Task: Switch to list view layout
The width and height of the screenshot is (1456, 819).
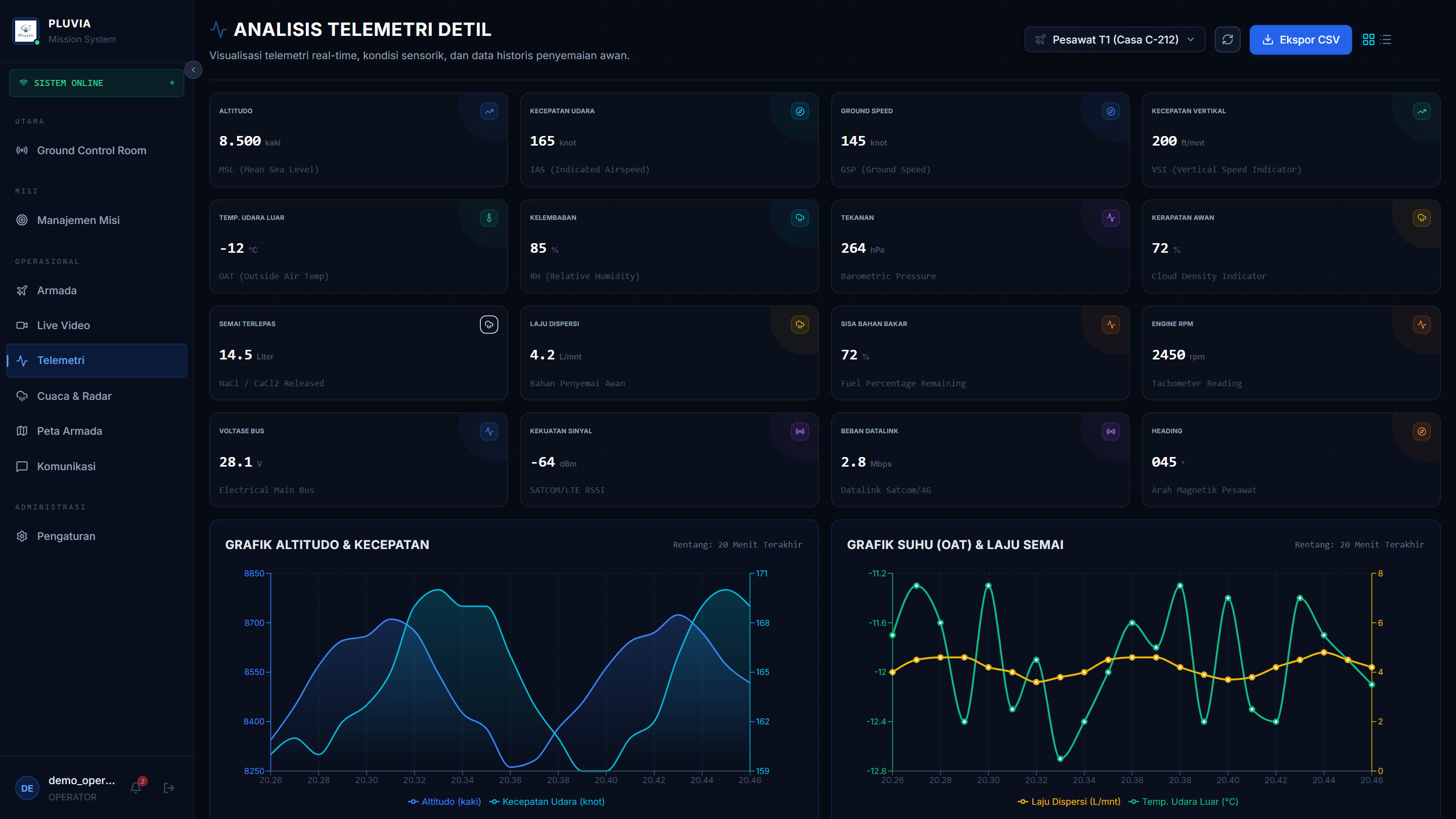Action: [1385, 39]
